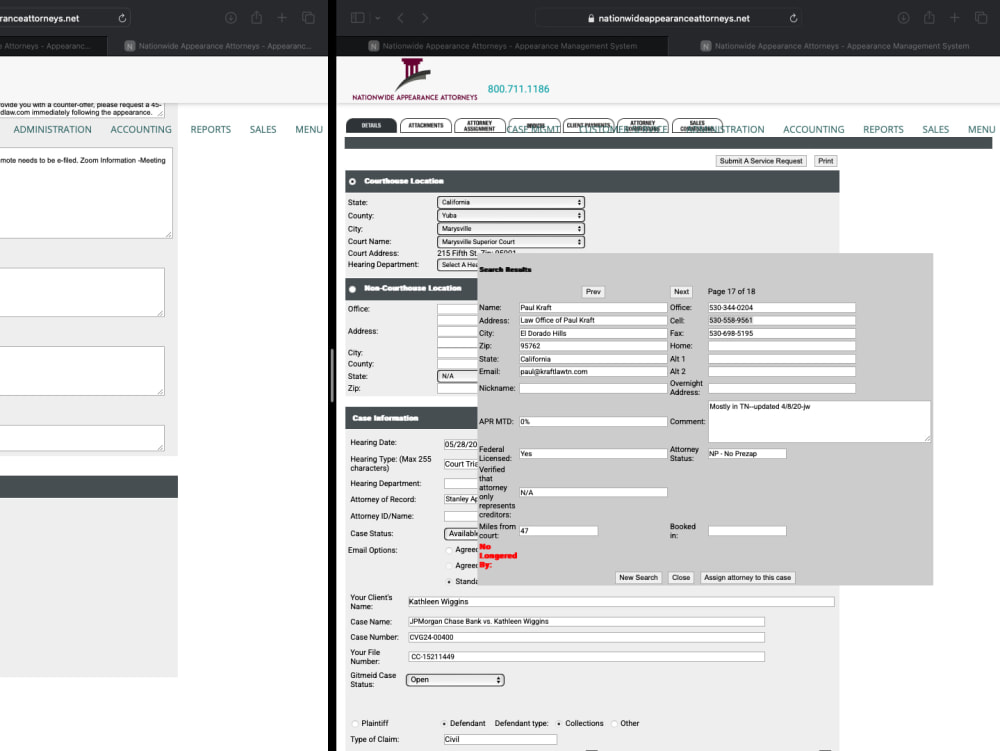1000x751 pixels.
Task: Reload the page in the left Safari window
Action: tap(122, 18)
